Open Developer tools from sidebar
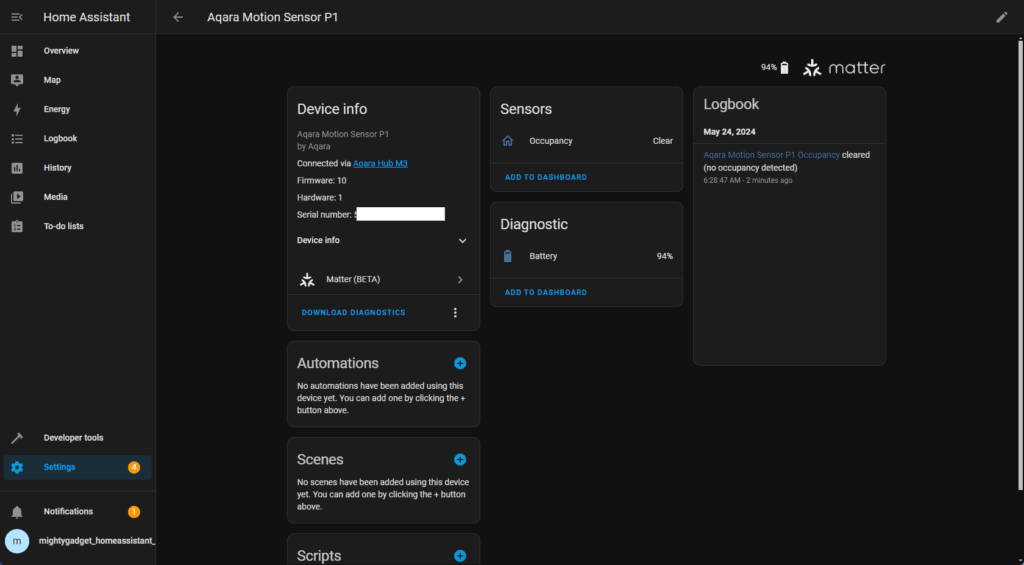 point(72,438)
